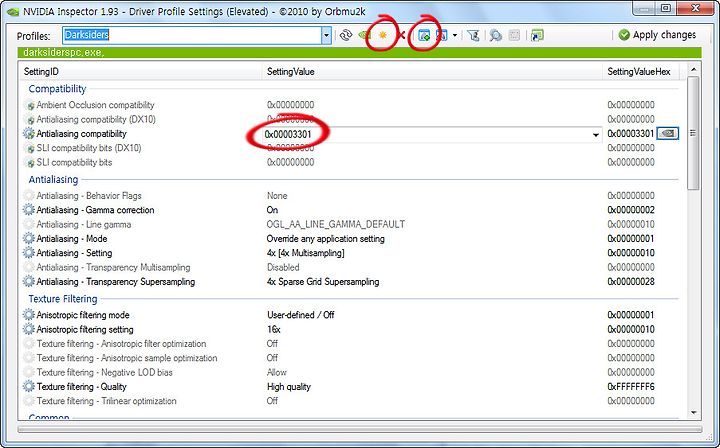This screenshot has width=720, height=448.
Task: Click value '4x [4x Multisampling]'
Action: (305, 253)
